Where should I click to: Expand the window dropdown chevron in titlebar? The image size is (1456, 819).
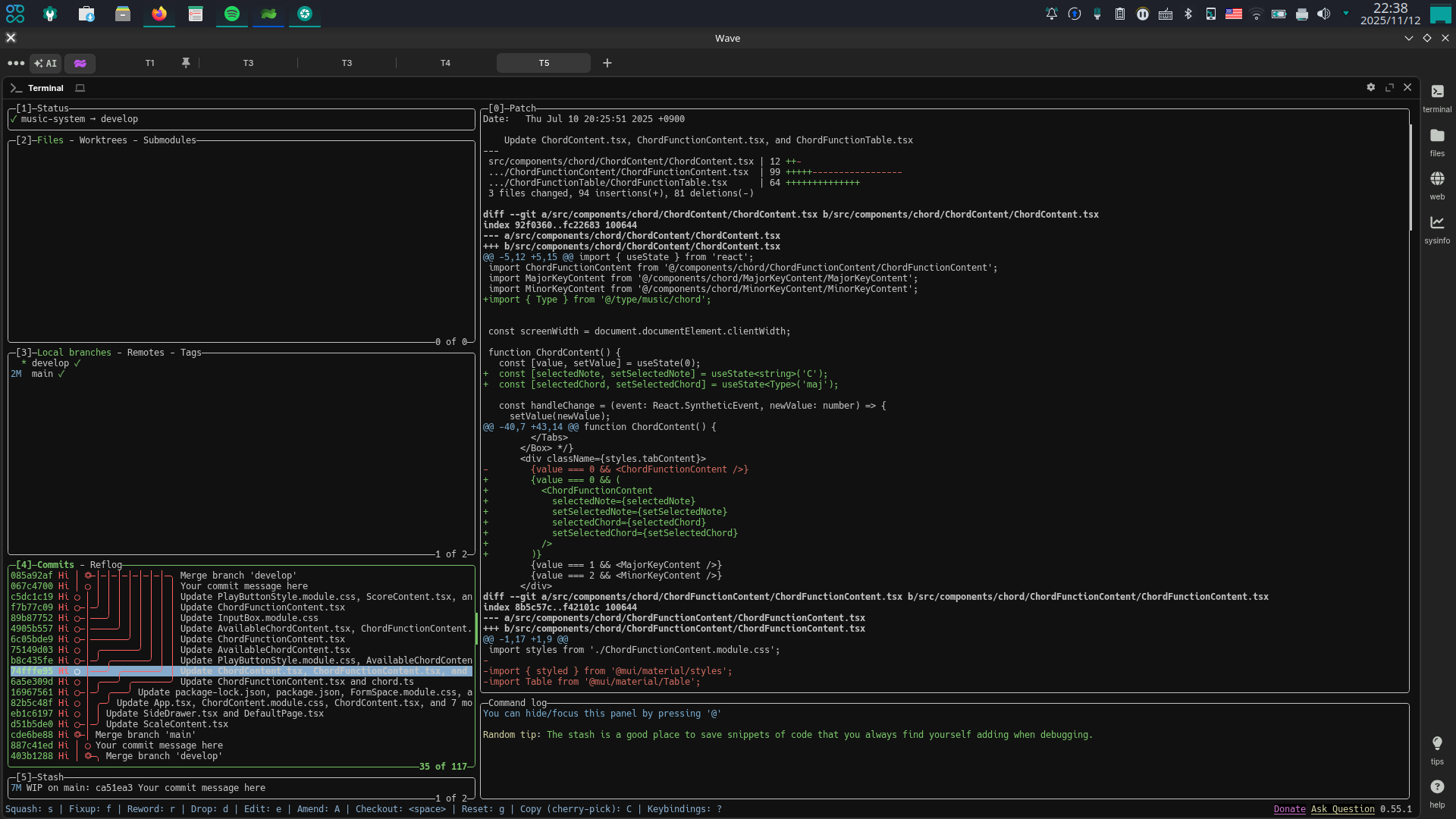(1409, 39)
